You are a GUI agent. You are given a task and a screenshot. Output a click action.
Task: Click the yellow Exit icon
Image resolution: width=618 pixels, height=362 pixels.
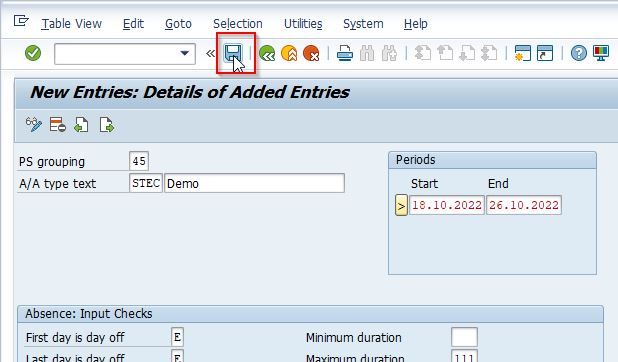289,53
